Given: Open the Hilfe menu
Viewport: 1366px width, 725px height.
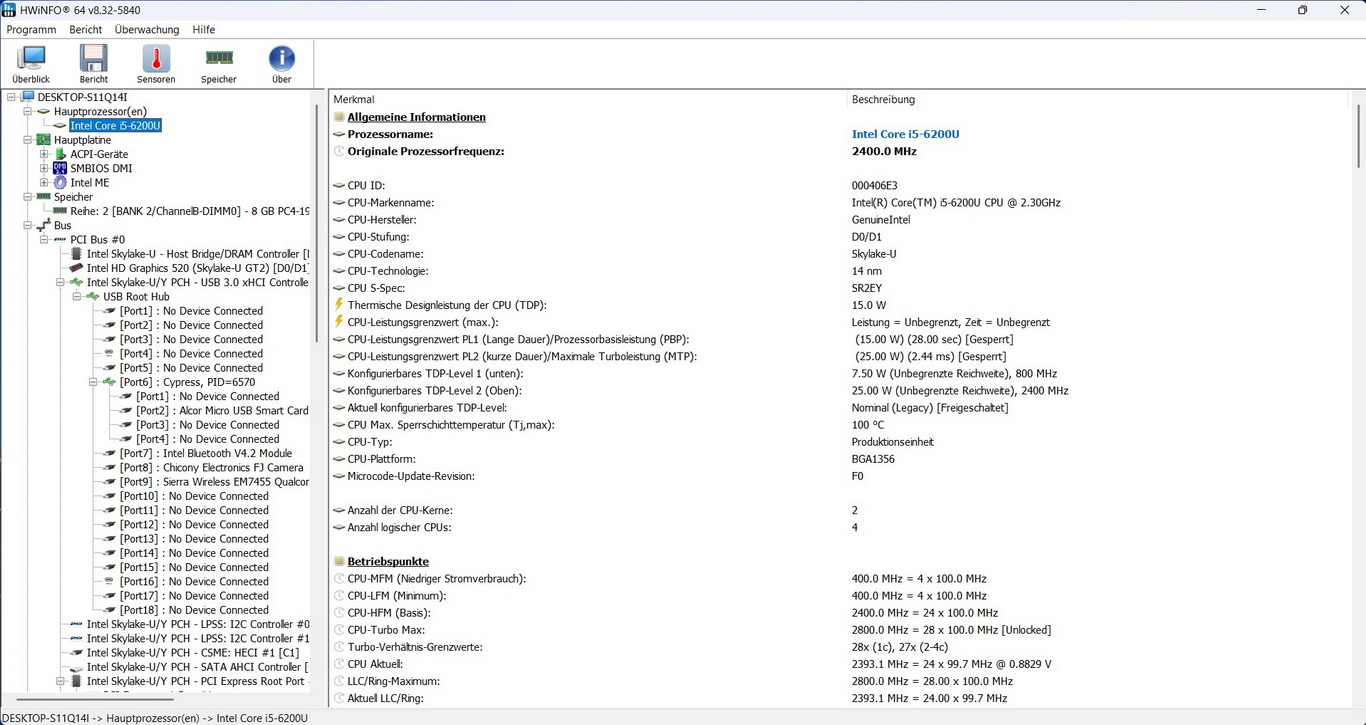Looking at the screenshot, I should (204, 30).
